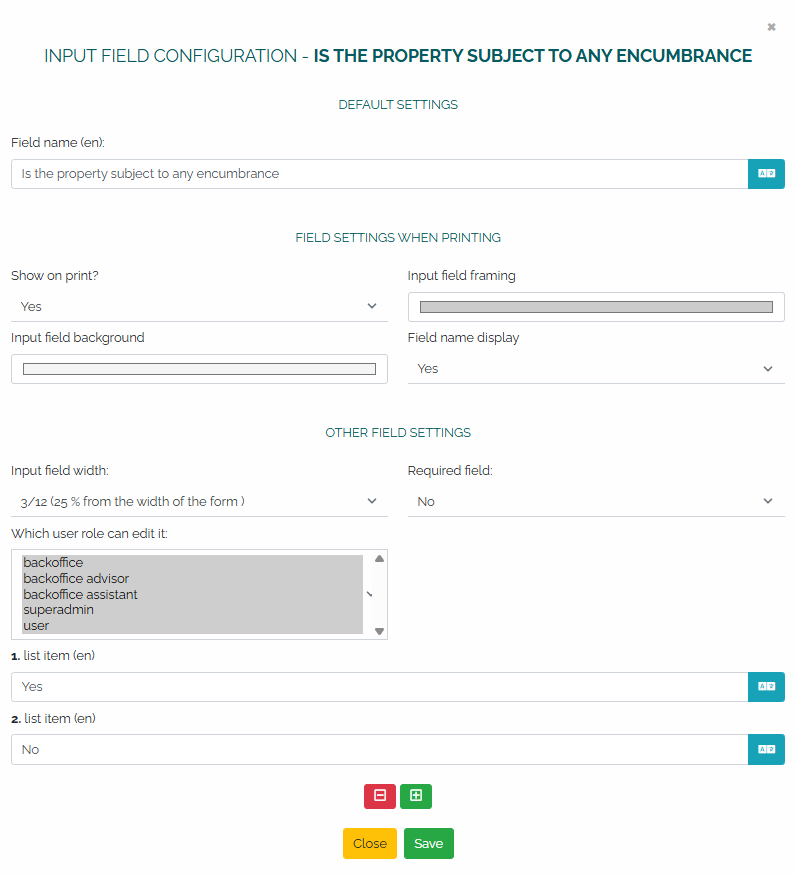Image resolution: width=795 pixels, height=875 pixels.
Task: Click the green Save button
Action: [x=428, y=843]
